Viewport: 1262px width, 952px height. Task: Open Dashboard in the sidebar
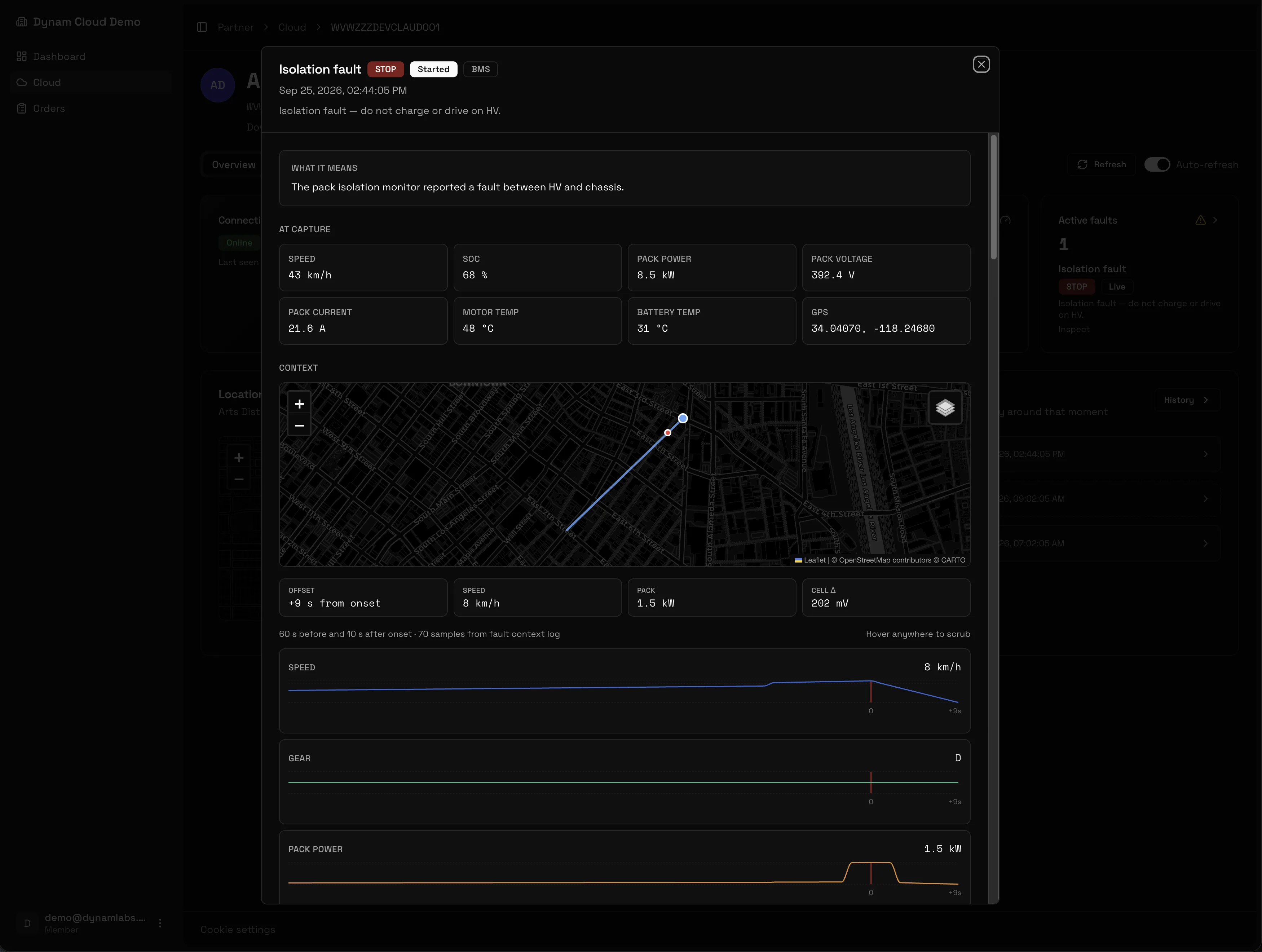[91, 57]
